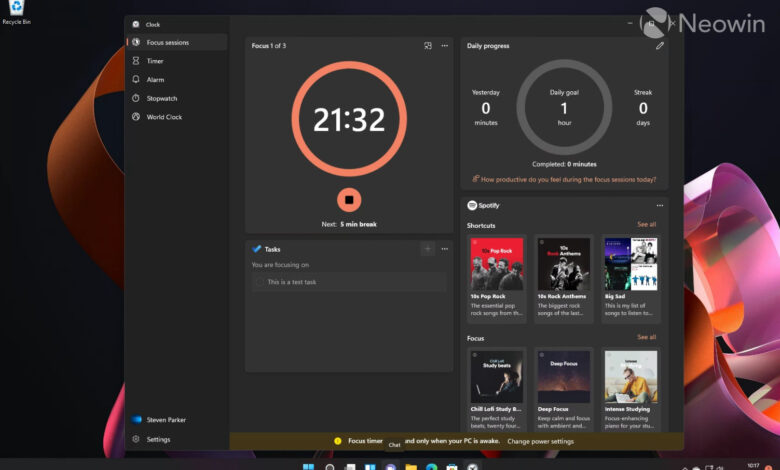Click the productivity feedback link
Image resolution: width=780 pixels, height=470 pixels.
click(x=564, y=180)
